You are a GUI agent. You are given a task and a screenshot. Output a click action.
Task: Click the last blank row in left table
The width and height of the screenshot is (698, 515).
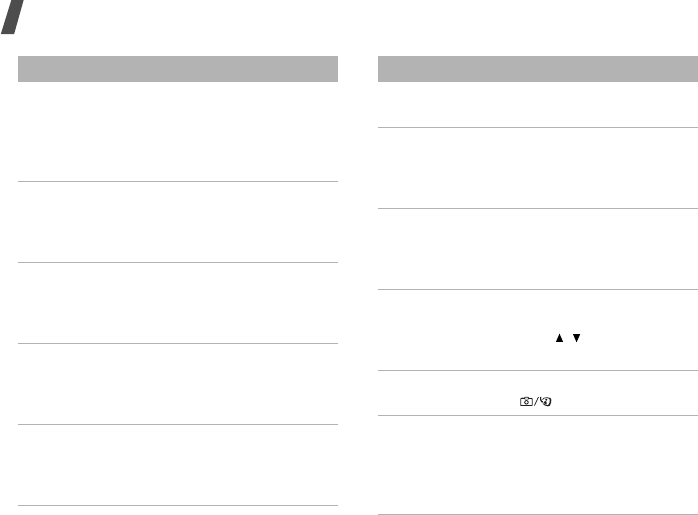coord(178,465)
